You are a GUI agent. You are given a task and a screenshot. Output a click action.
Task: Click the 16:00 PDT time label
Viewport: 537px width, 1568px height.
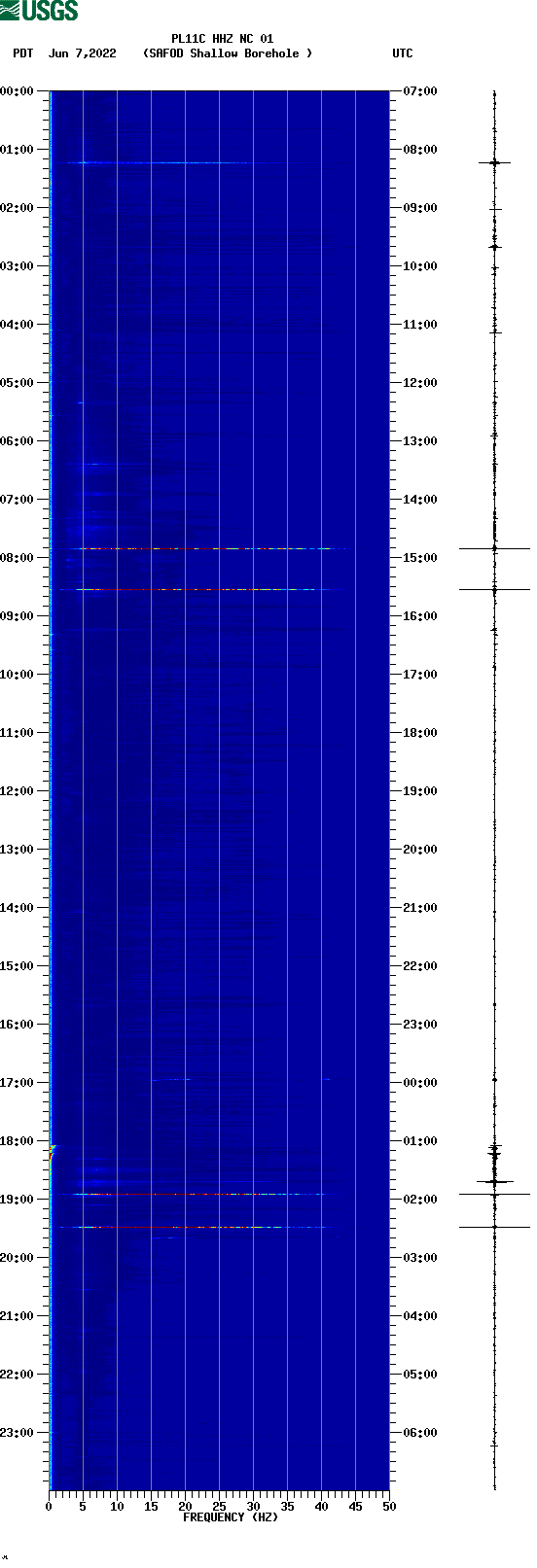(x=17, y=1025)
